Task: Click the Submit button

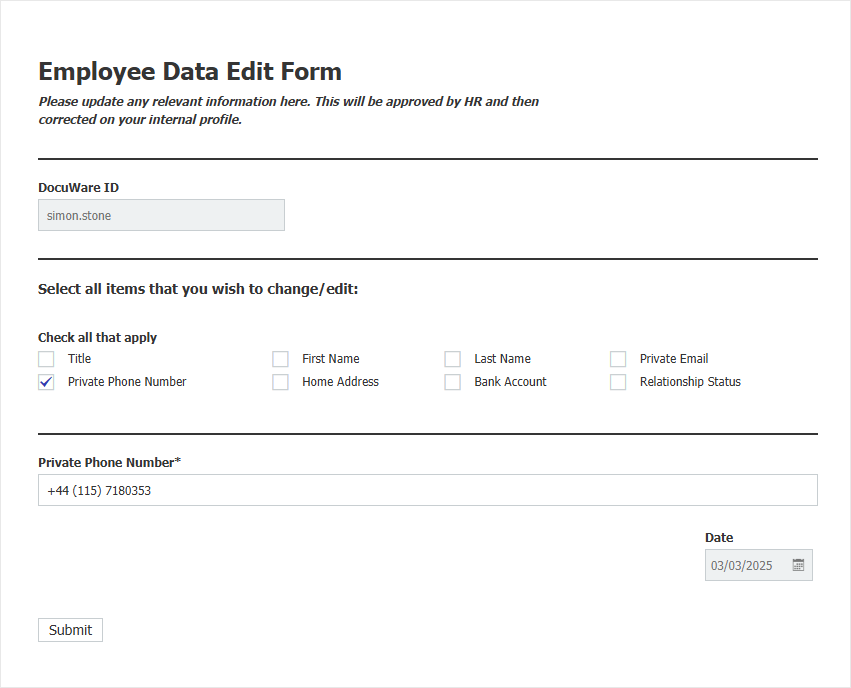Action: (x=70, y=630)
